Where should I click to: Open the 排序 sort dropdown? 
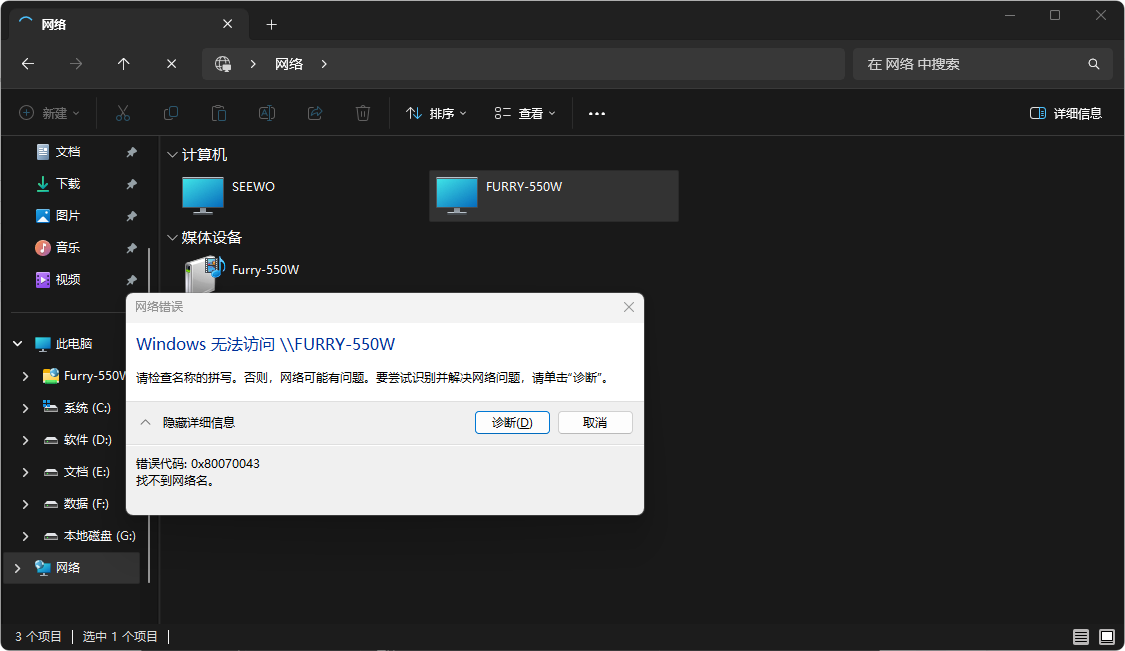[x=436, y=113]
